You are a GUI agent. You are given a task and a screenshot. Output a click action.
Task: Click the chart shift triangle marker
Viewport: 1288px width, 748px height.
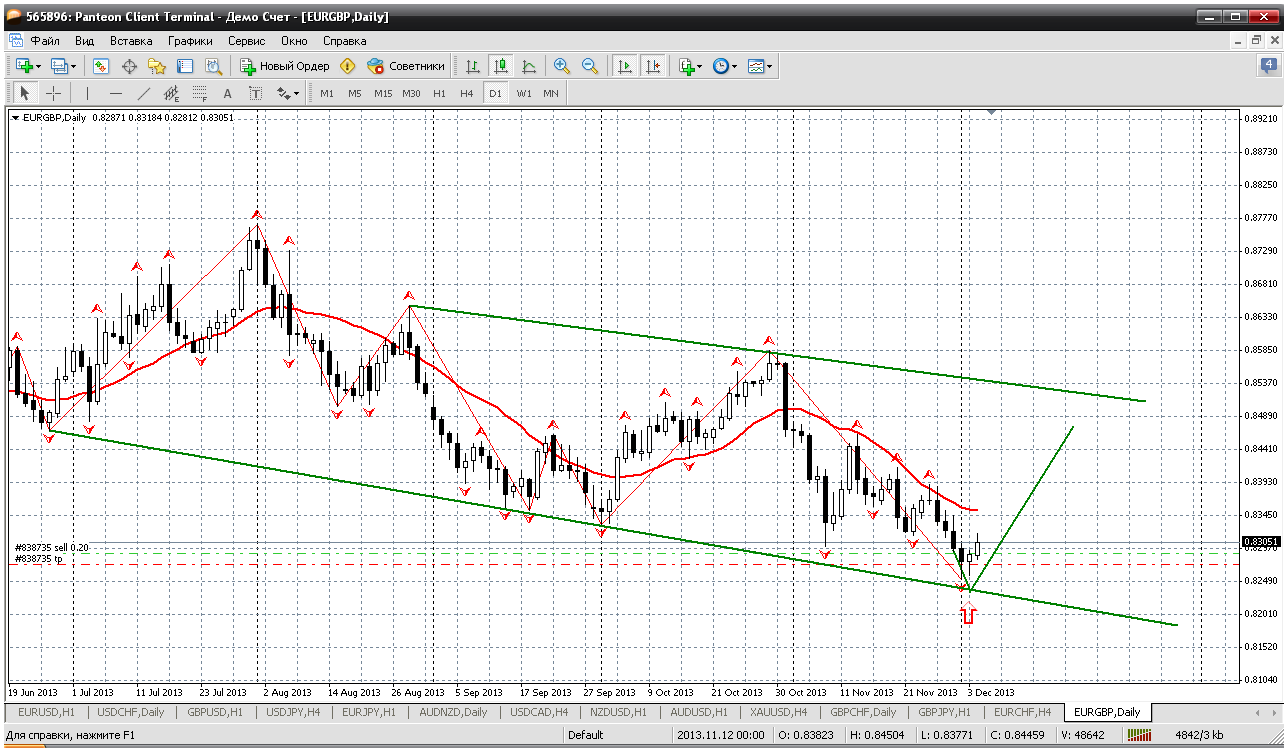coord(991,113)
